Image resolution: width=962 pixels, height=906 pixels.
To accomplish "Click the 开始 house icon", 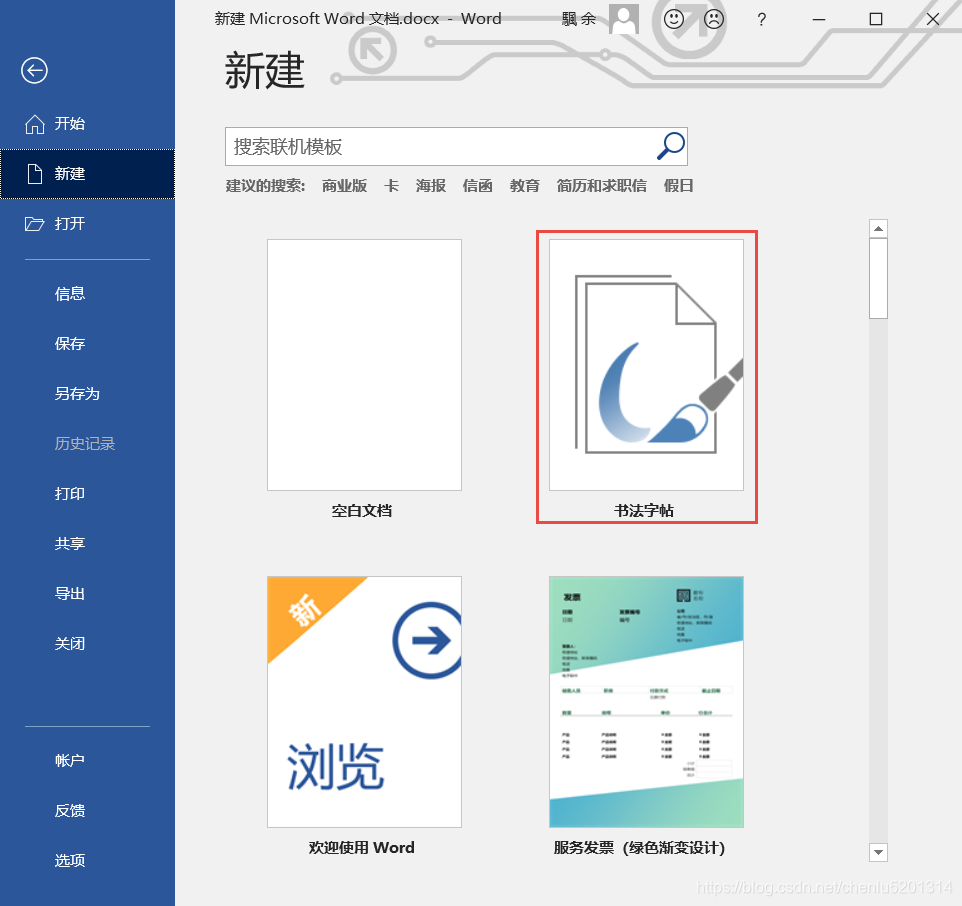I will tap(34, 124).
